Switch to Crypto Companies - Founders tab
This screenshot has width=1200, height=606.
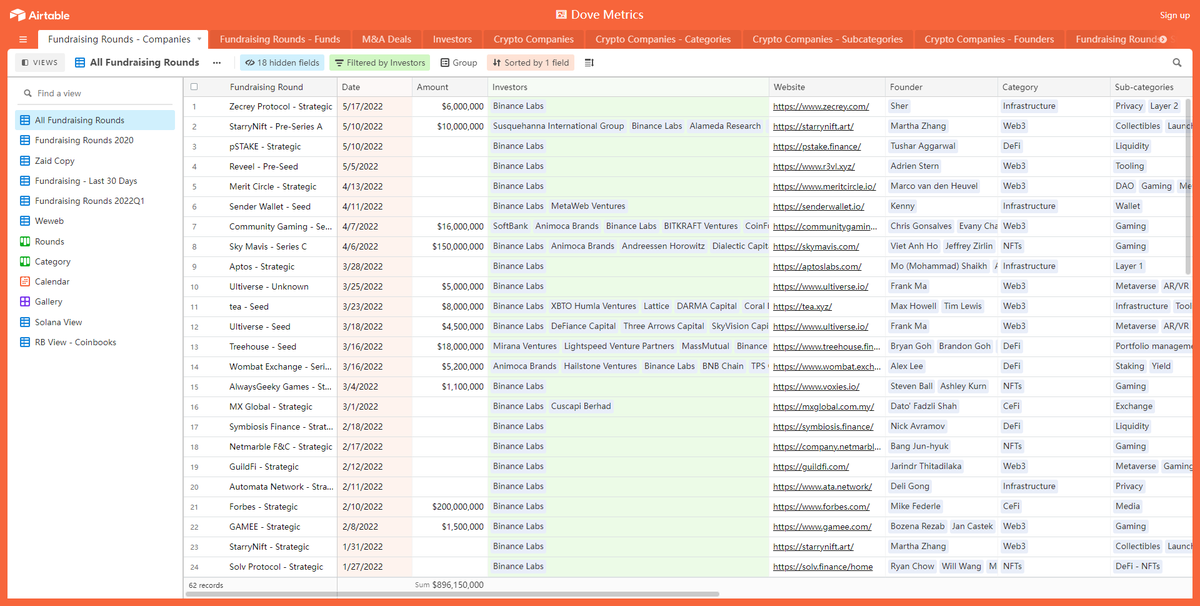coord(989,39)
